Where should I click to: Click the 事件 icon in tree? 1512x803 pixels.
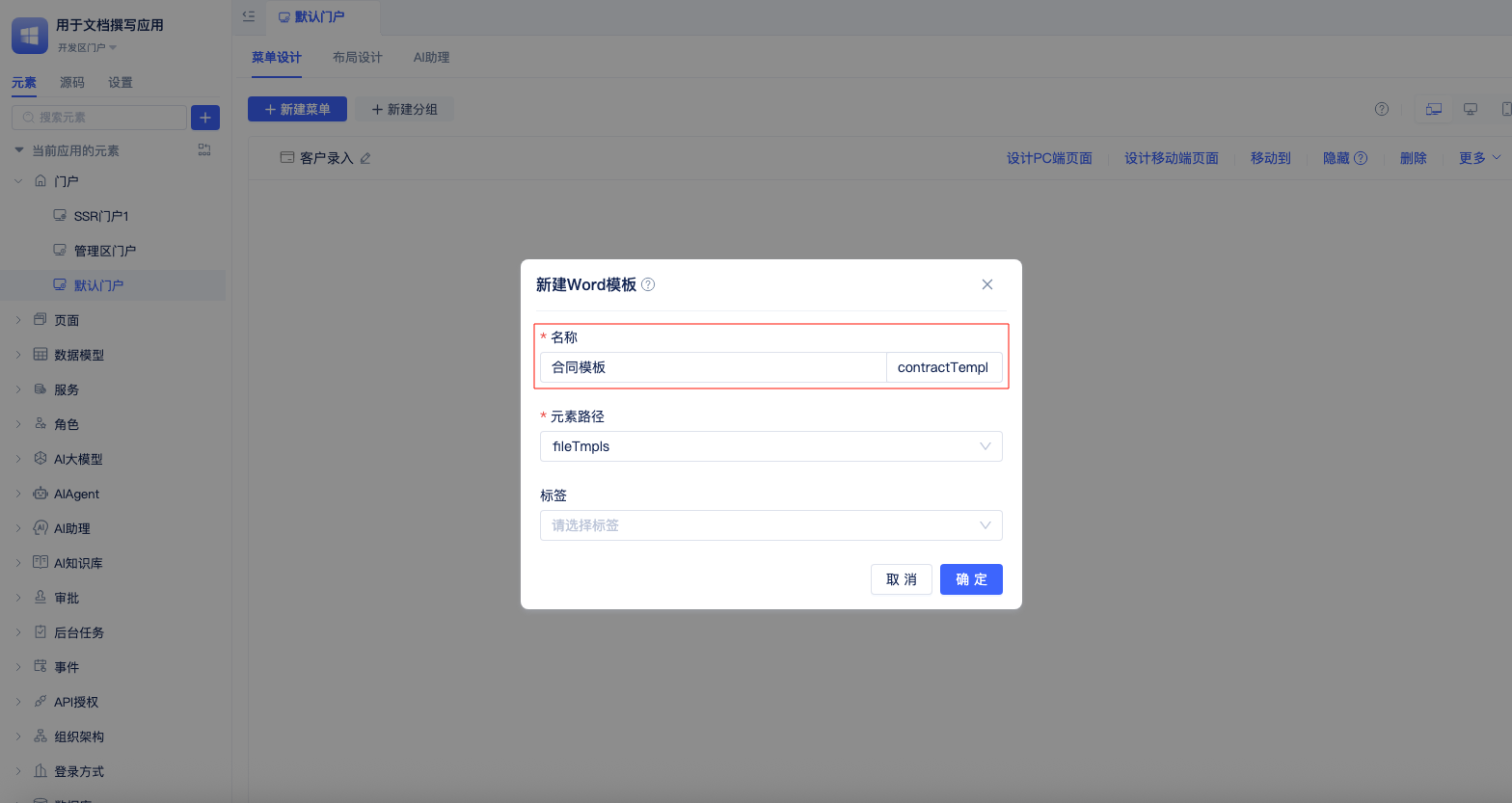(x=40, y=666)
